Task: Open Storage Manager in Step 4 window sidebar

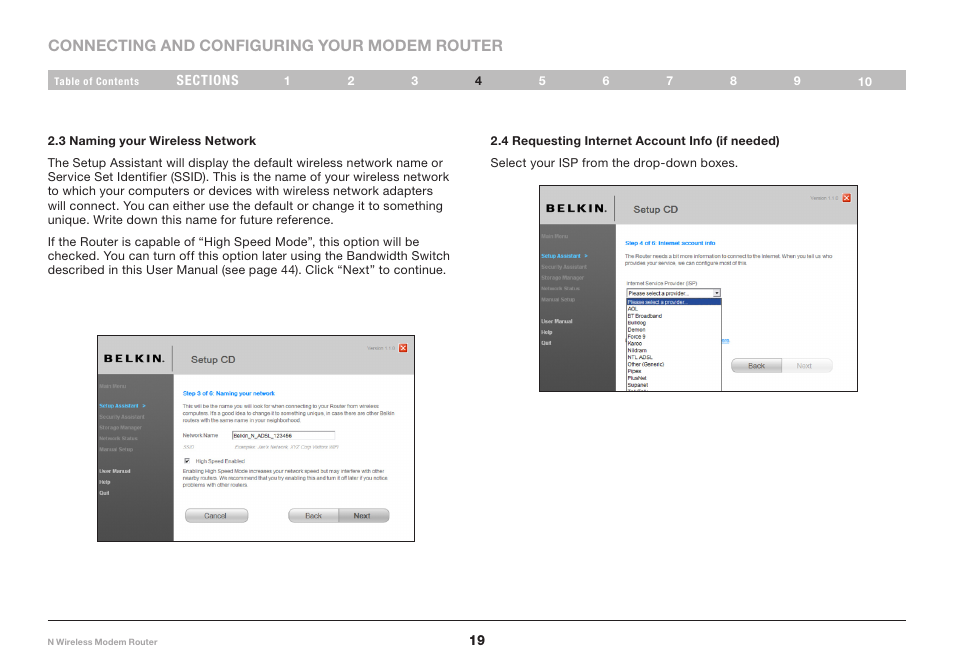Action: coord(563,278)
